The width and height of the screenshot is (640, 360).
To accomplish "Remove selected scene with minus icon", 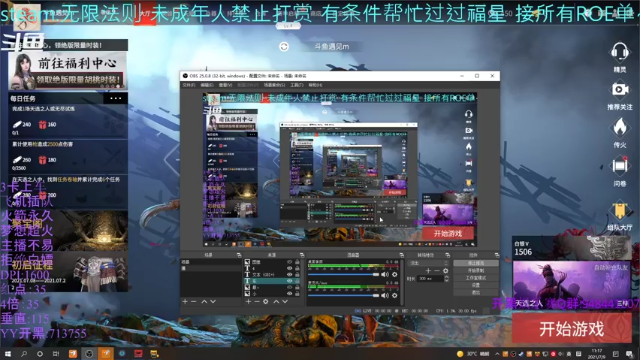I will (x=193, y=302).
